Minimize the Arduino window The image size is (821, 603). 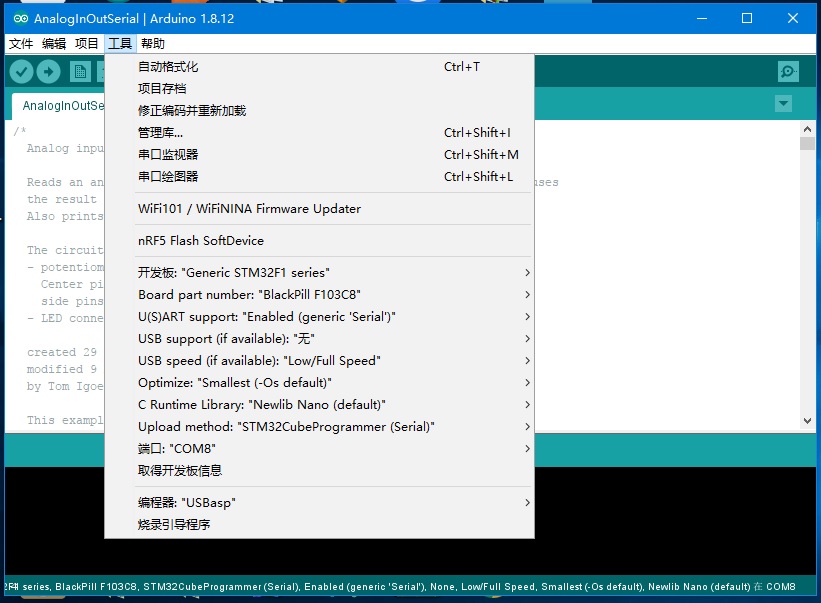pyautogui.click(x=702, y=18)
